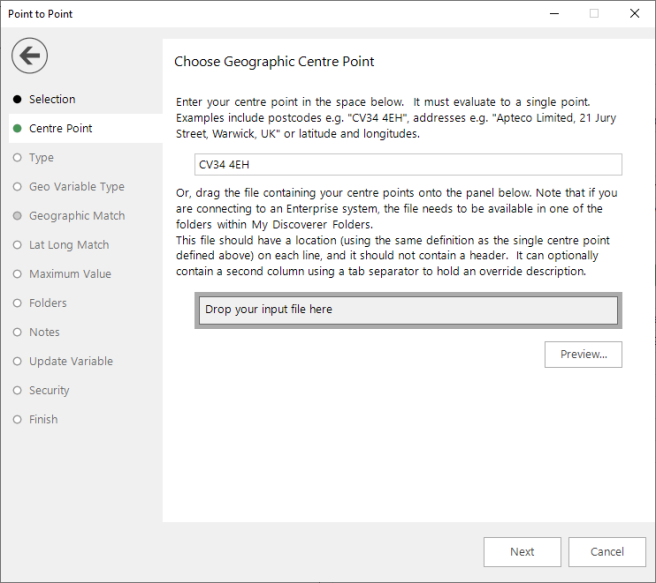Select the Update Variable step
The image size is (656, 583).
(x=71, y=361)
